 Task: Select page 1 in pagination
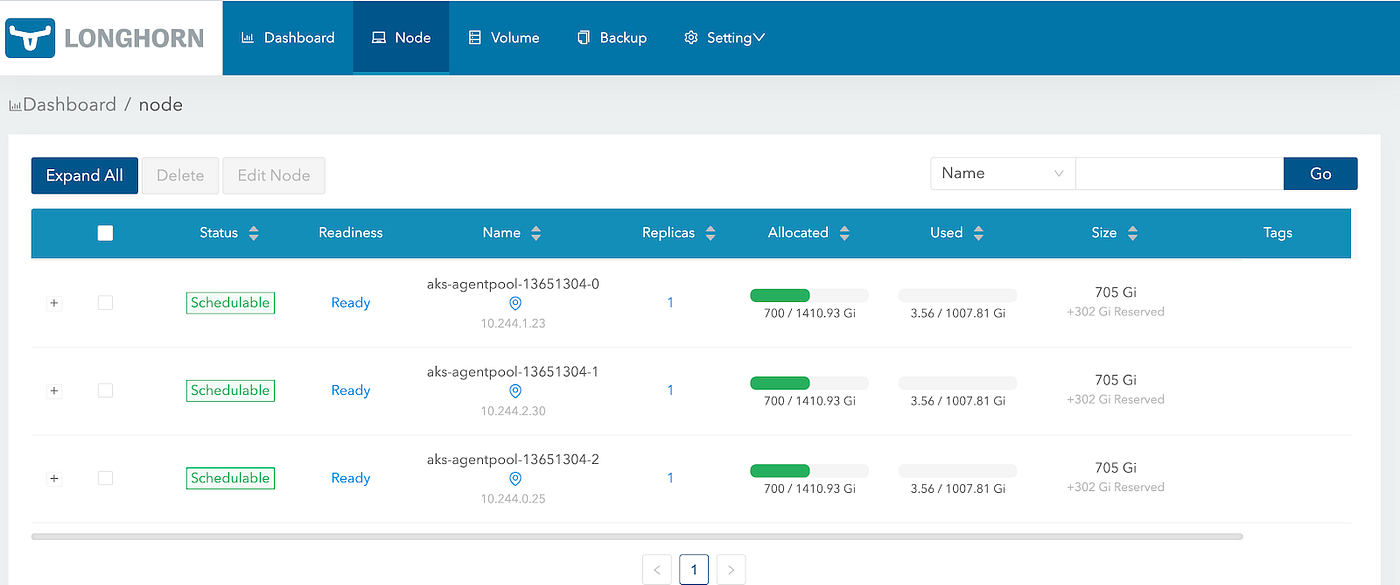(694, 570)
